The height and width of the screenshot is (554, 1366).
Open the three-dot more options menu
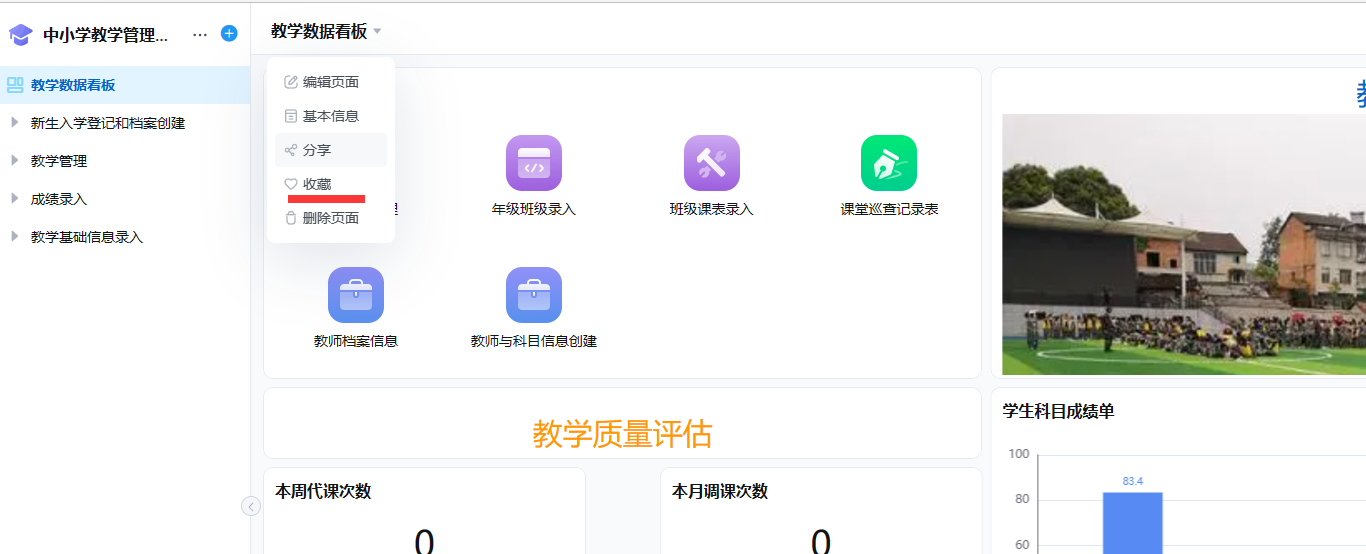(x=200, y=34)
